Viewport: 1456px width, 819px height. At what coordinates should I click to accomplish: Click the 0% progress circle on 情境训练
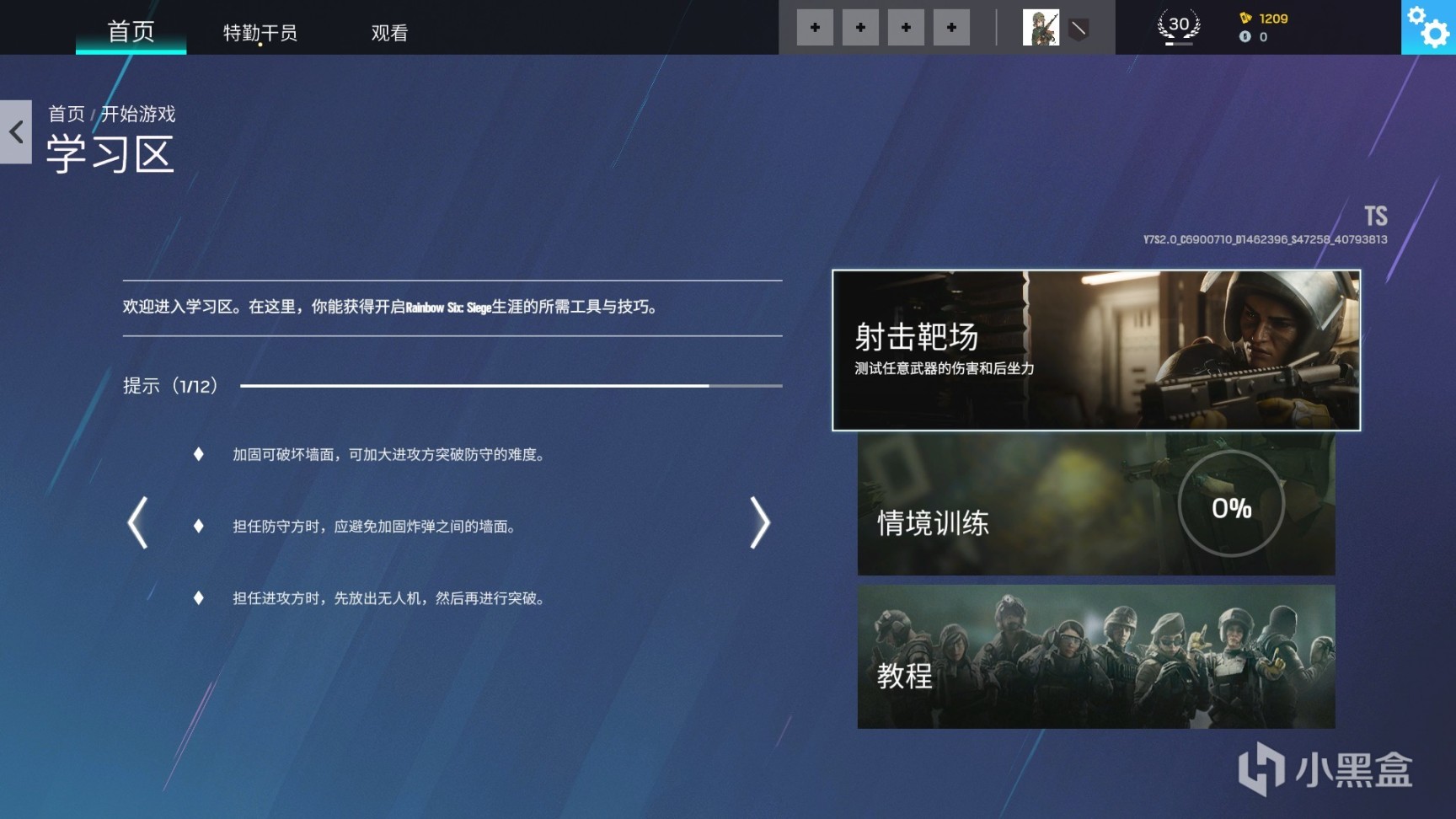(x=1231, y=504)
